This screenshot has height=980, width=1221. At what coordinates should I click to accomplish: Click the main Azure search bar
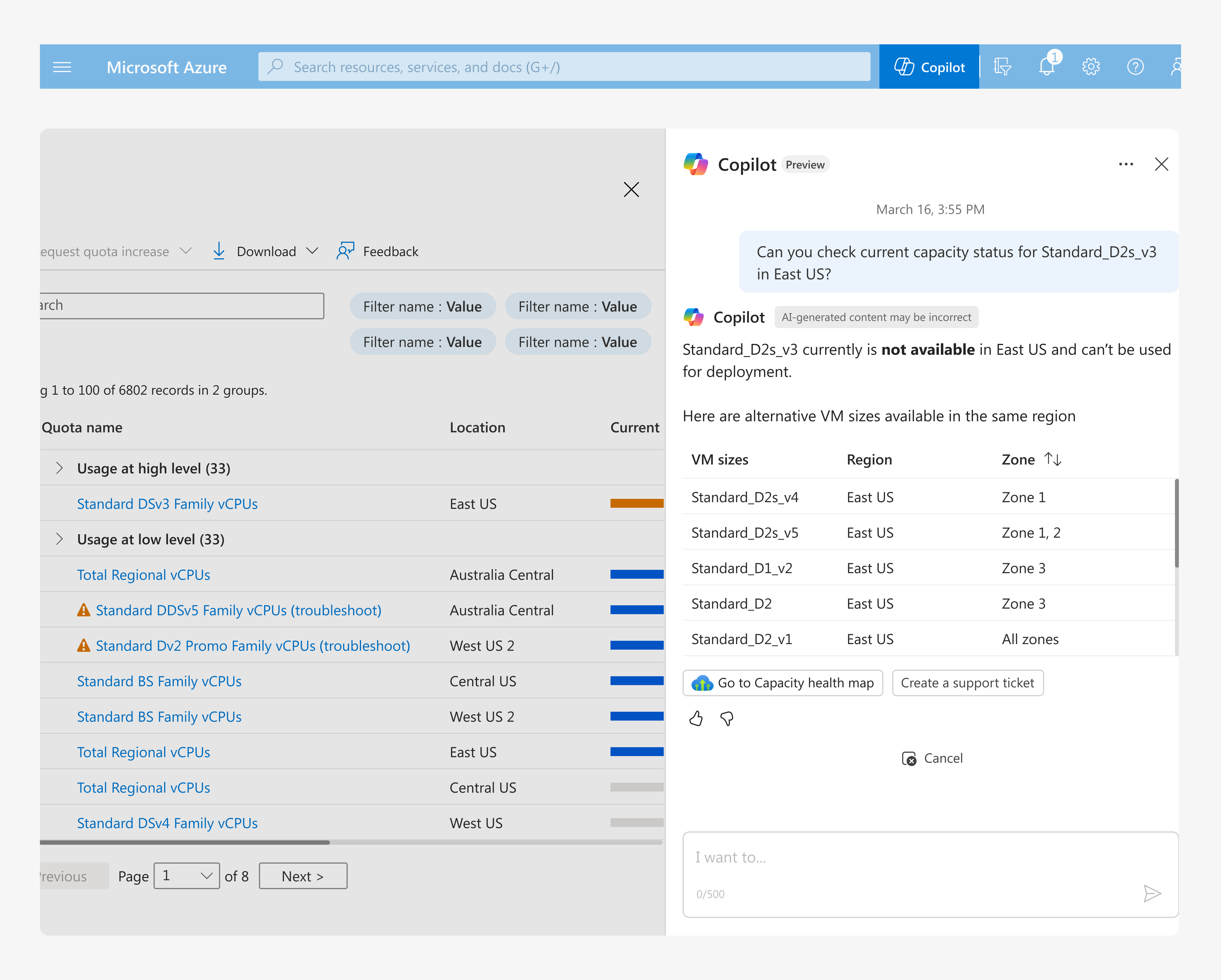(564, 67)
